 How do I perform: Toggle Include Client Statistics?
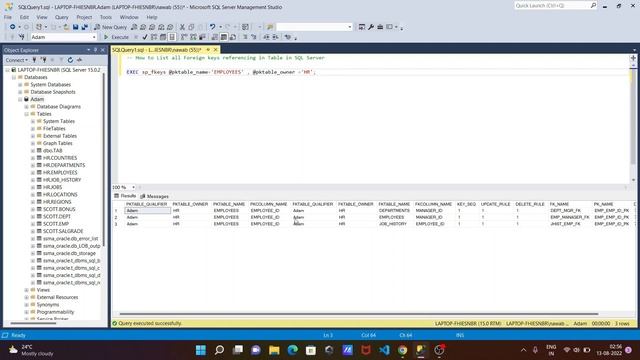tap(202, 37)
